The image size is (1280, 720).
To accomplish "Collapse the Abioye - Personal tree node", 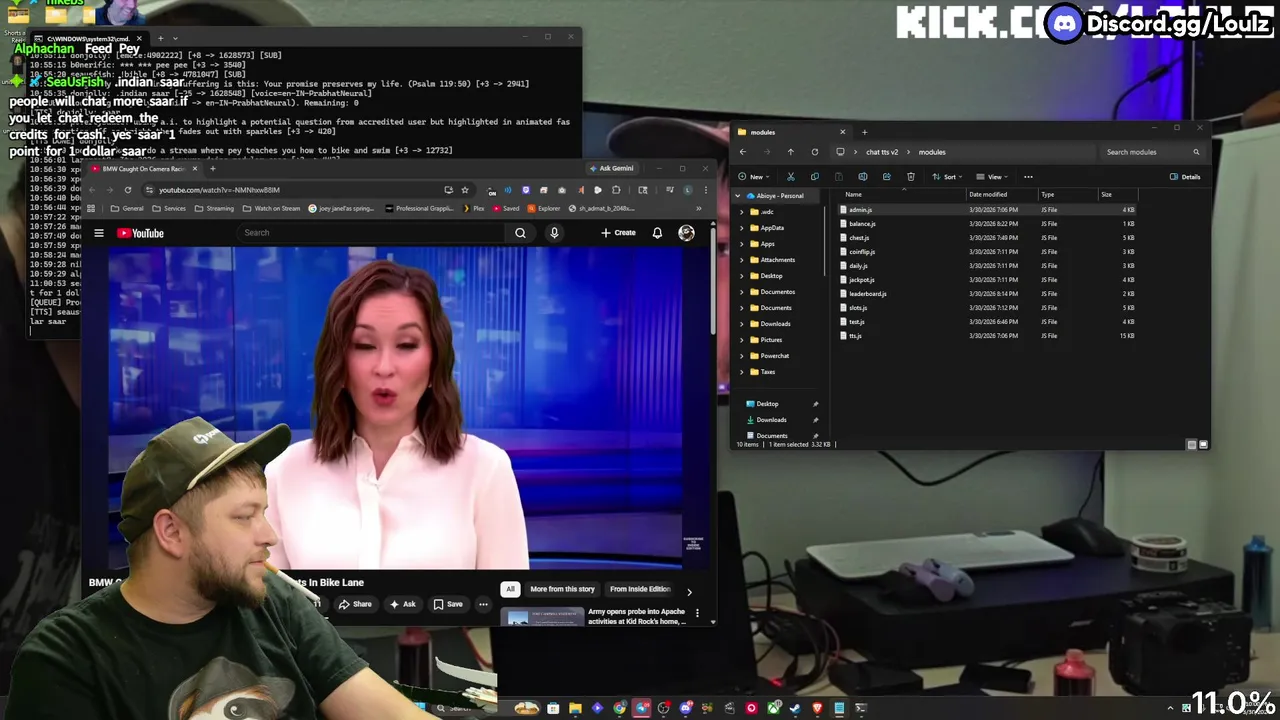I will coord(739,196).
